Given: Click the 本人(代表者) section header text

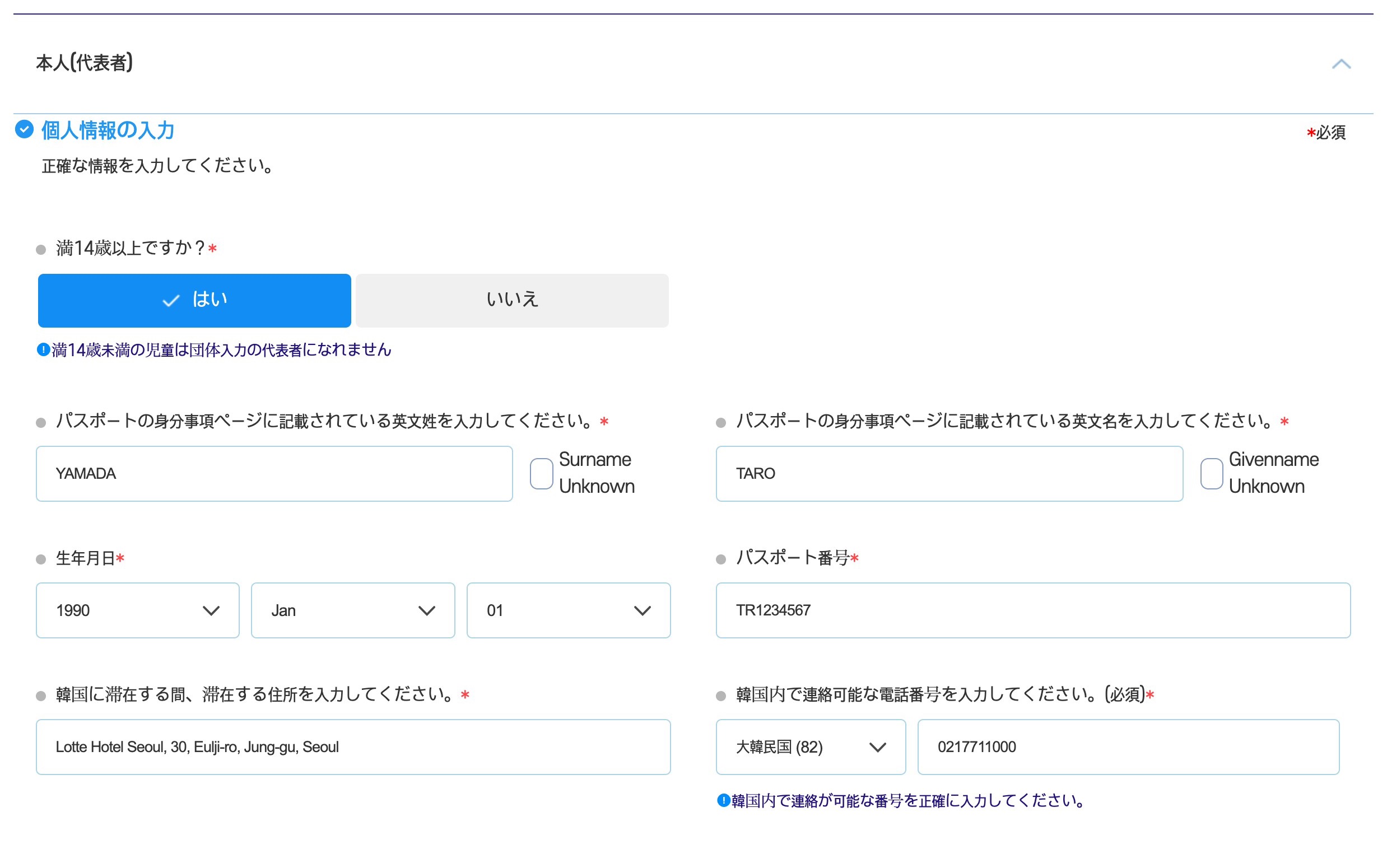Looking at the screenshot, I should (85, 63).
